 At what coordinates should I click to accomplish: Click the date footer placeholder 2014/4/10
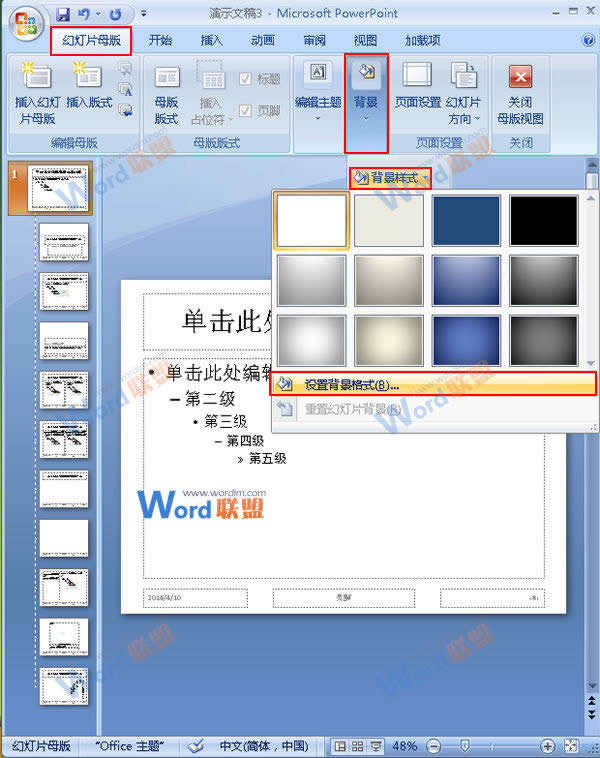pyautogui.click(x=195, y=598)
